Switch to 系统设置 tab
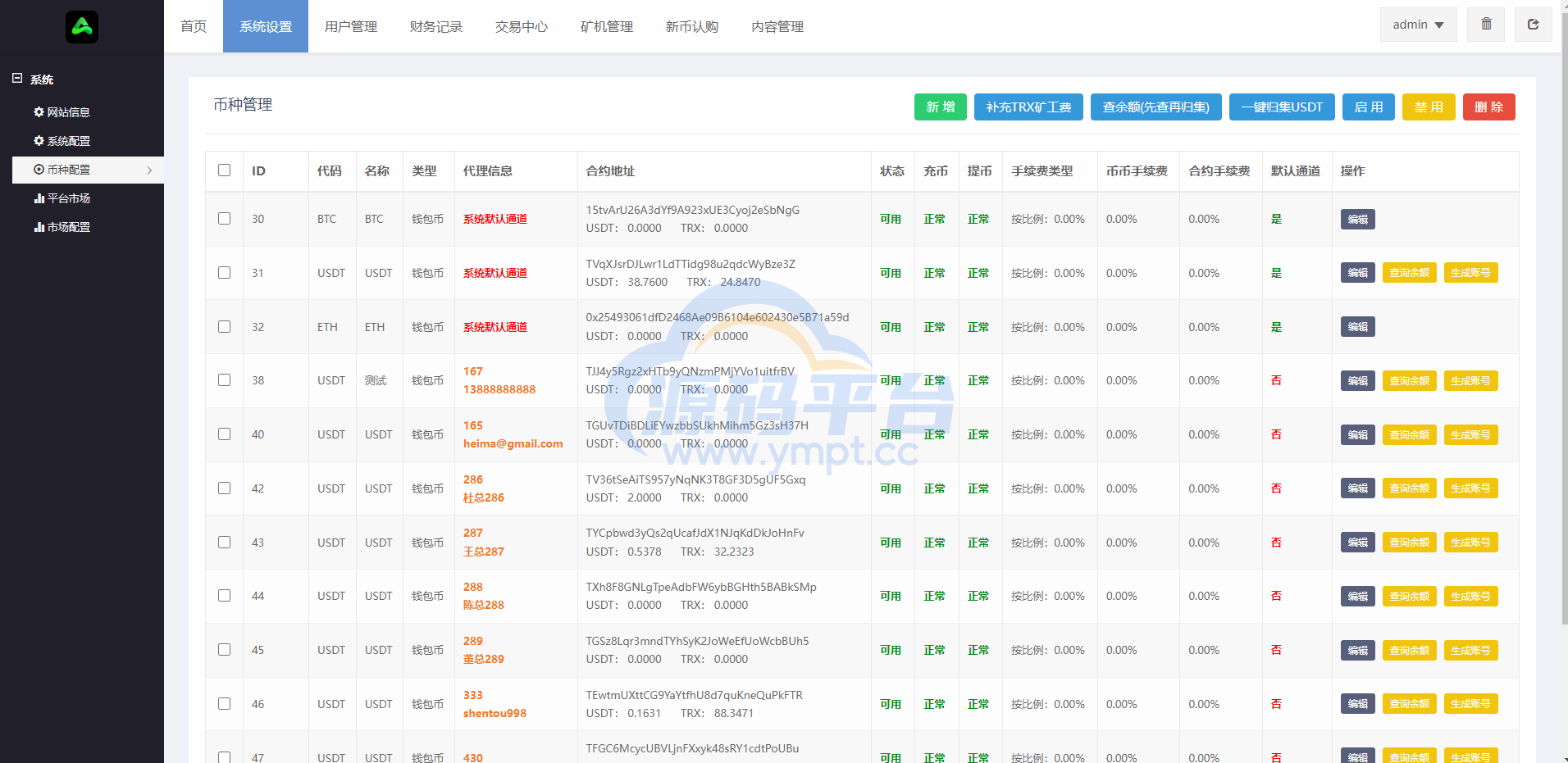 coord(266,26)
